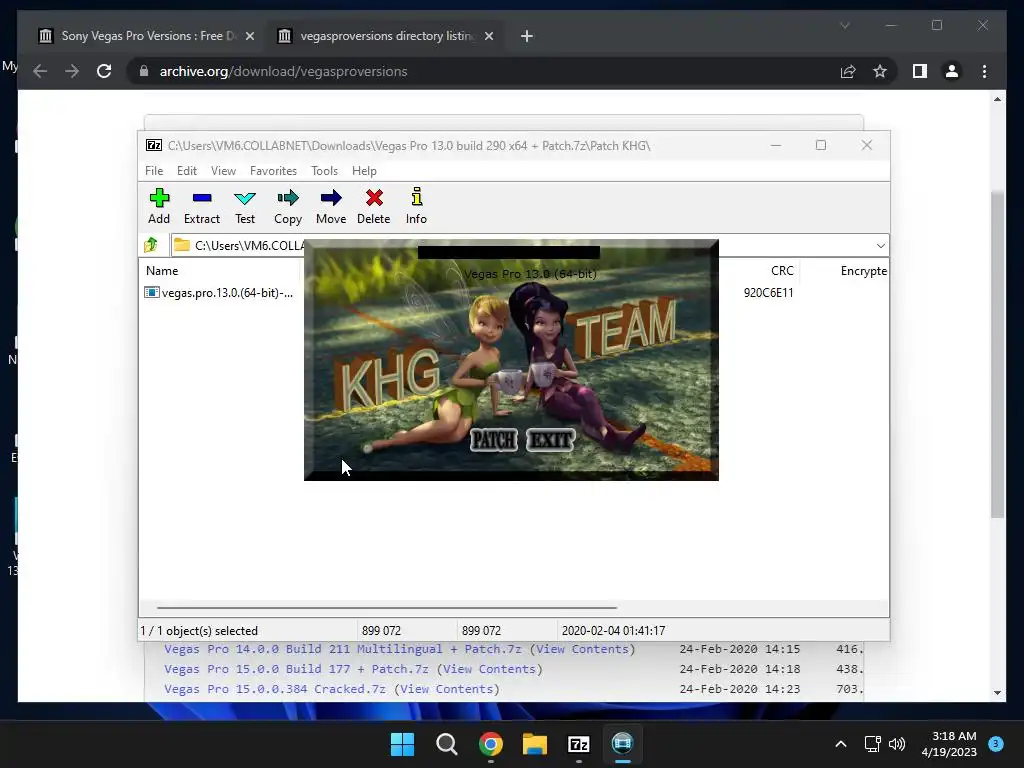Click the Extract toolbar icon
This screenshot has height=768, width=1024.
point(201,206)
